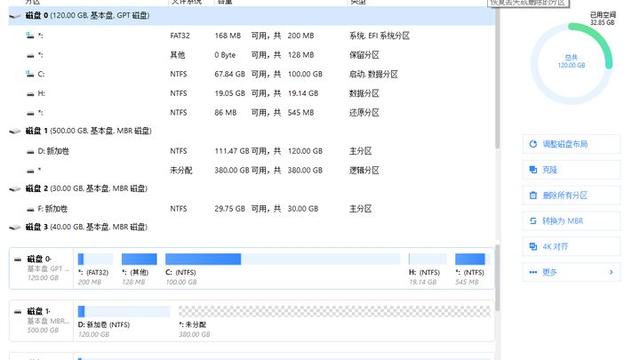
Task: Expand the 更多 chevron arrow
Action: [x=611, y=272]
